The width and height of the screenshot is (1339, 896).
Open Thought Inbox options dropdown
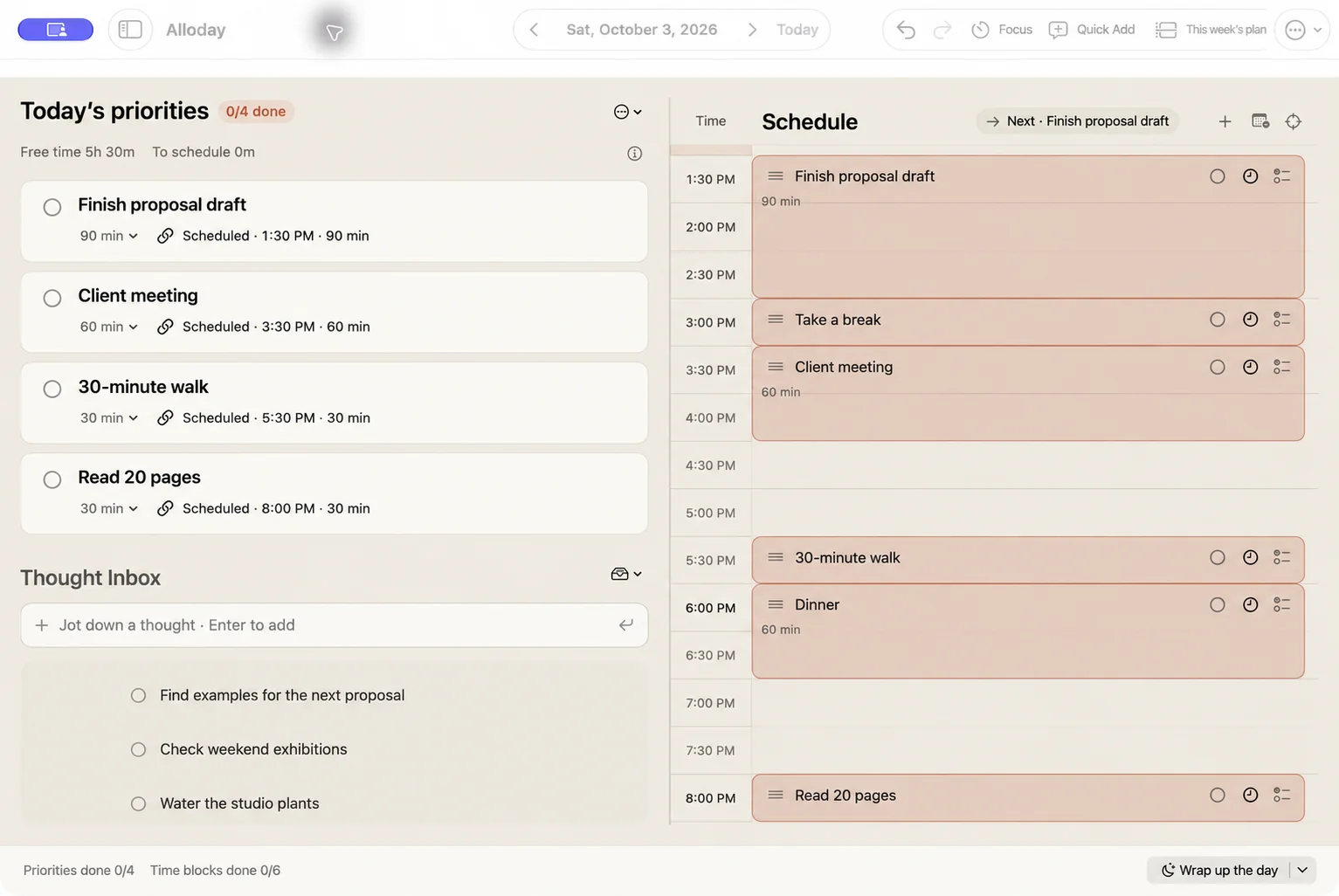click(x=627, y=574)
